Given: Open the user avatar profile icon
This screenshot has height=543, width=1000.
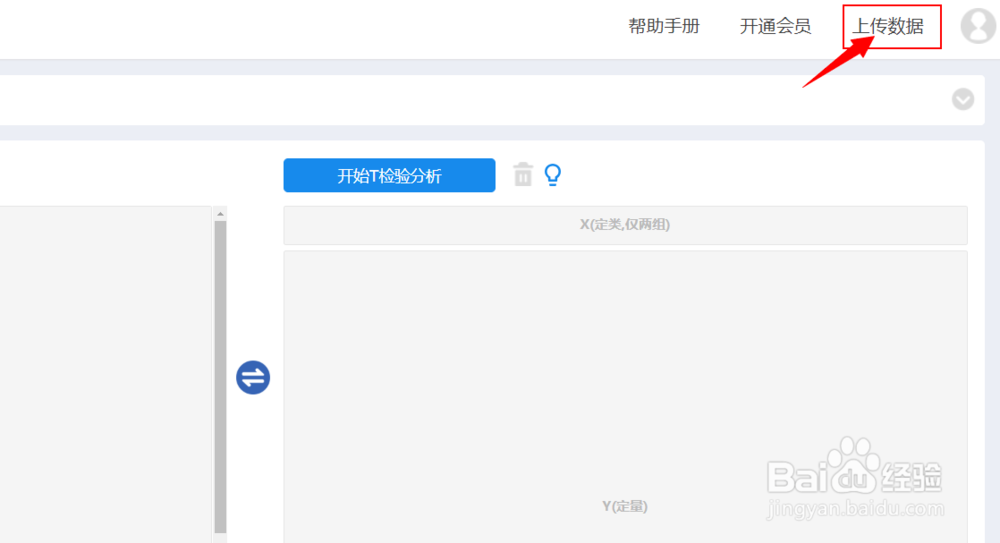Looking at the screenshot, I should pos(978,26).
